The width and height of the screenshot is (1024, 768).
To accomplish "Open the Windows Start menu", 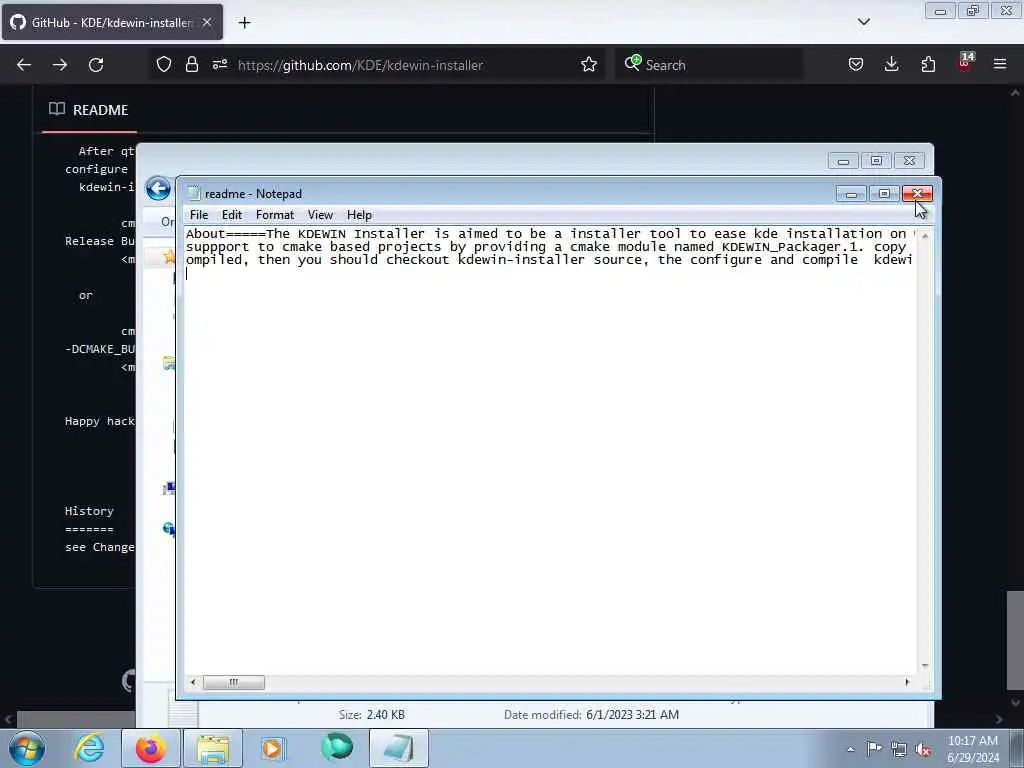I will pyautogui.click(x=27, y=748).
